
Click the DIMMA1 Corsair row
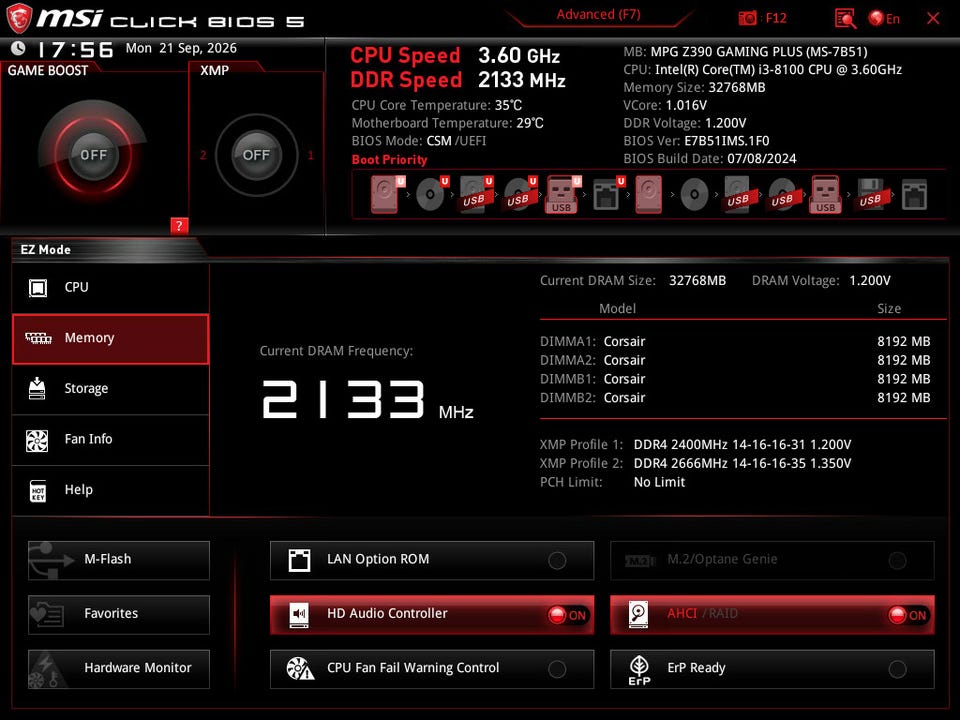(735, 342)
